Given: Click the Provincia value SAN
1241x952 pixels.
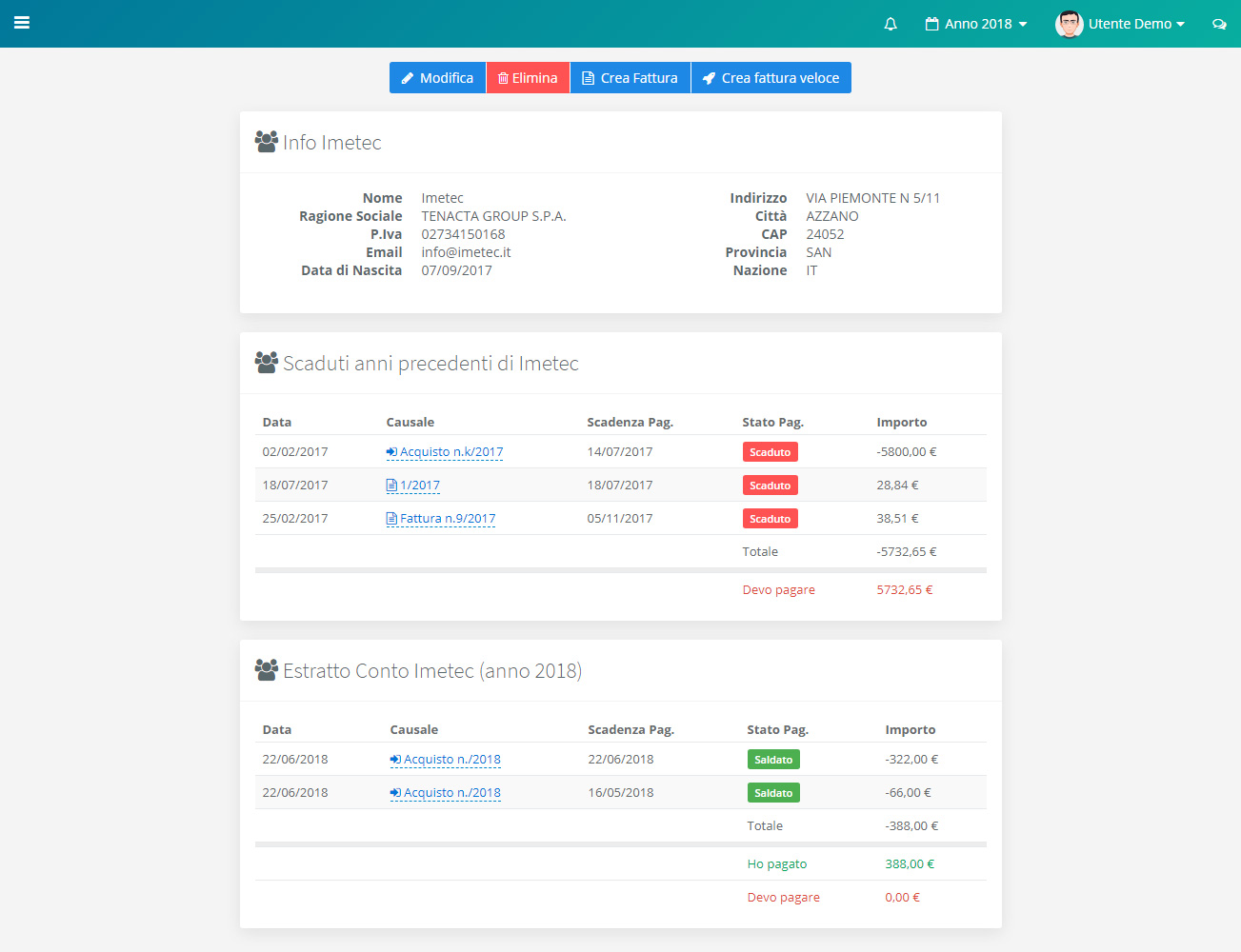Looking at the screenshot, I should click(x=818, y=252).
